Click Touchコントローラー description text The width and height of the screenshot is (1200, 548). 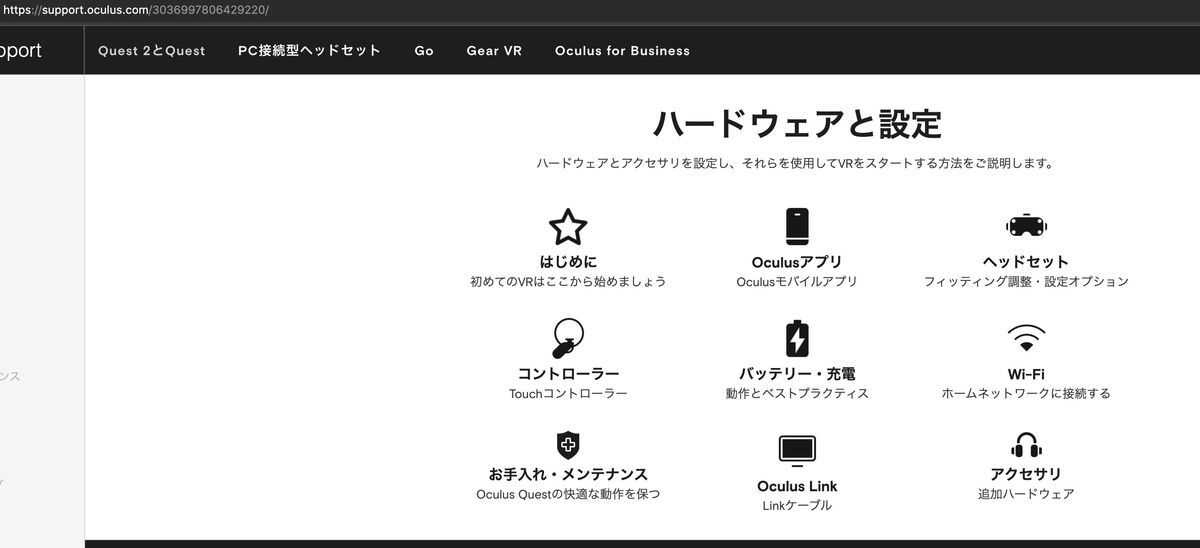pos(568,394)
